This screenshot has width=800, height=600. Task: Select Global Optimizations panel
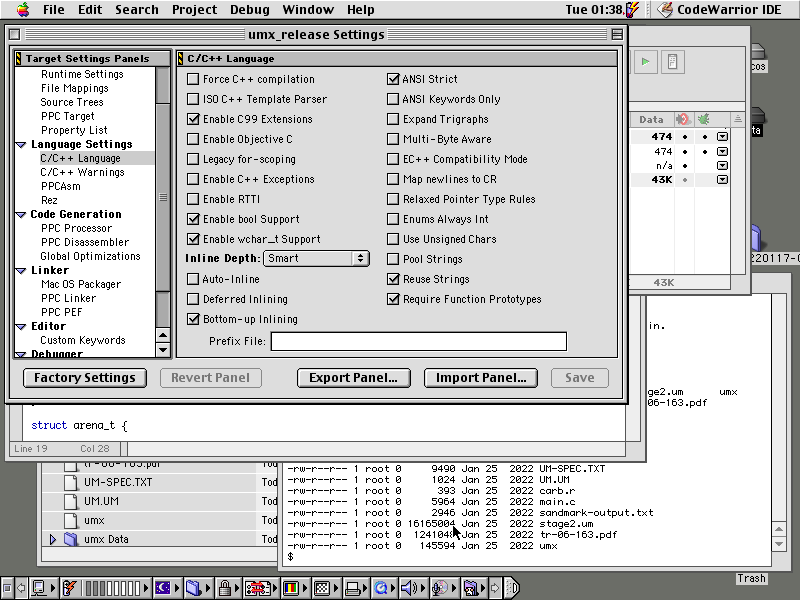(90, 257)
